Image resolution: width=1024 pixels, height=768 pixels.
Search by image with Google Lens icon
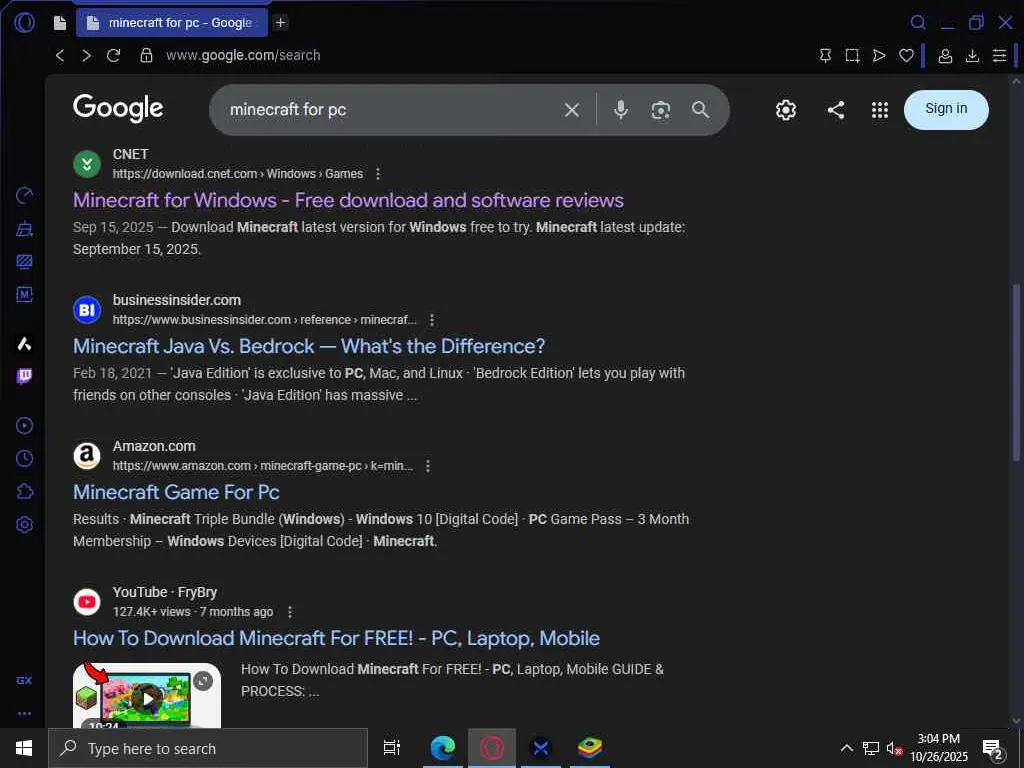coord(661,110)
